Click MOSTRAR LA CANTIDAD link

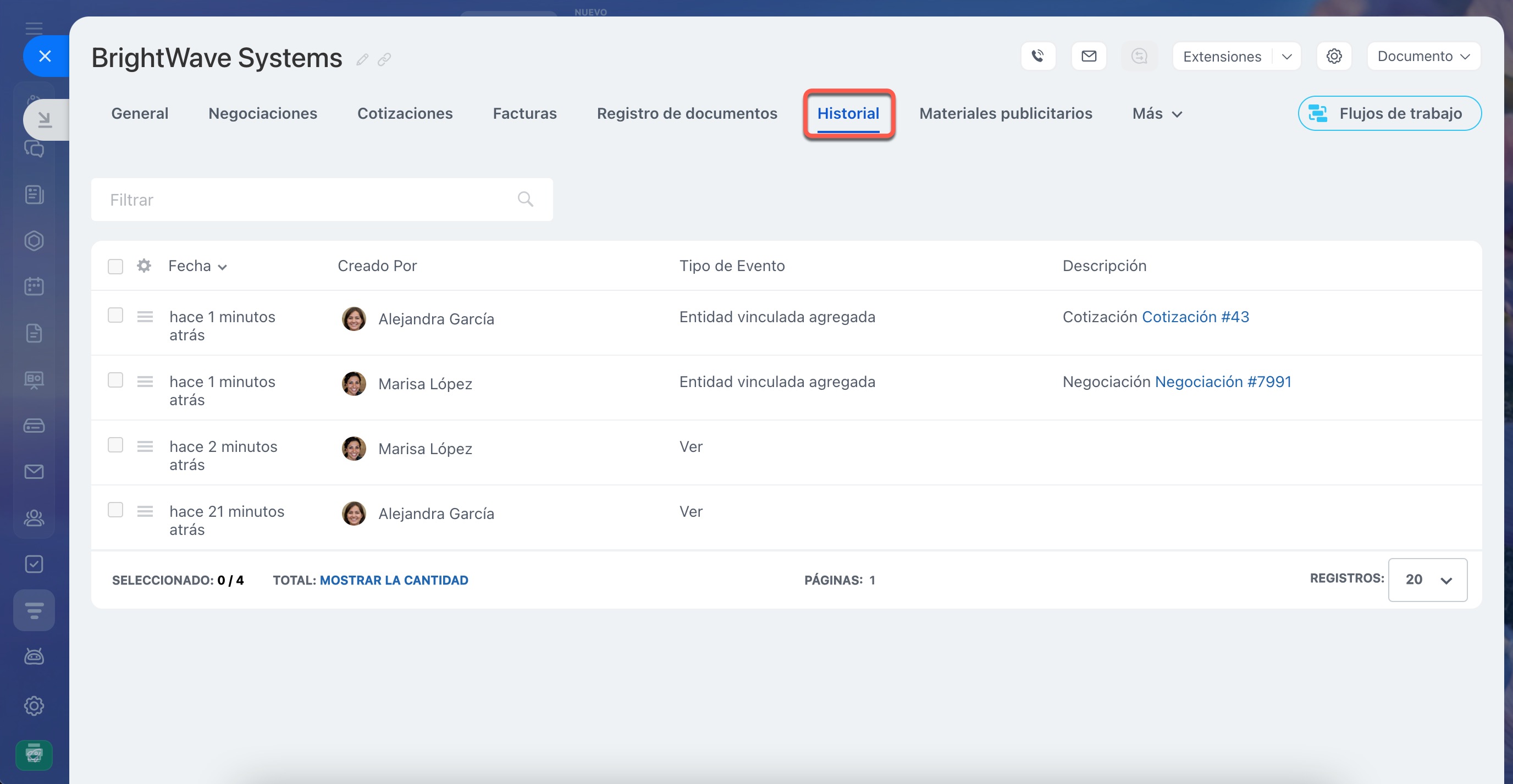(394, 580)
